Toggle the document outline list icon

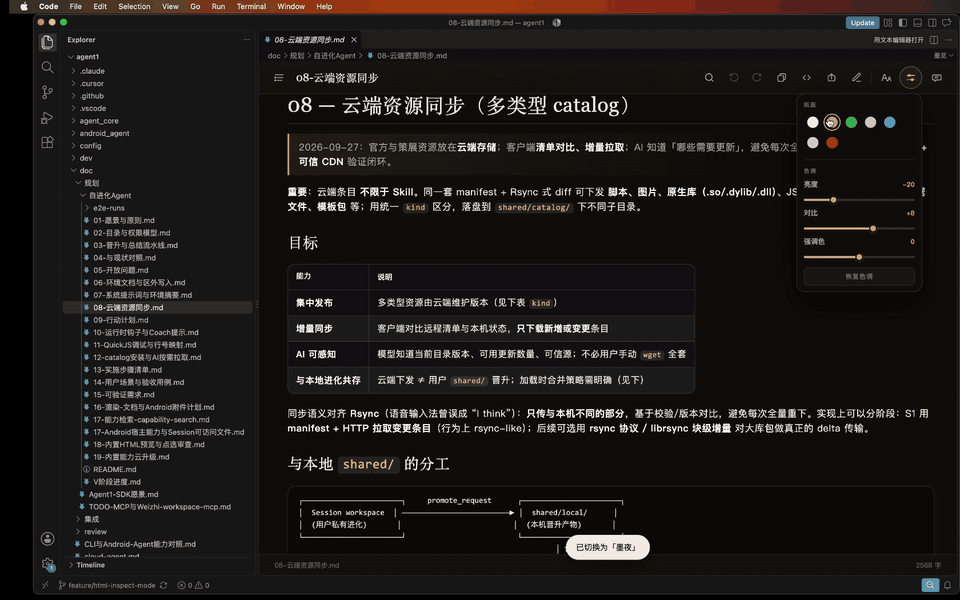(x=279, y=78)
